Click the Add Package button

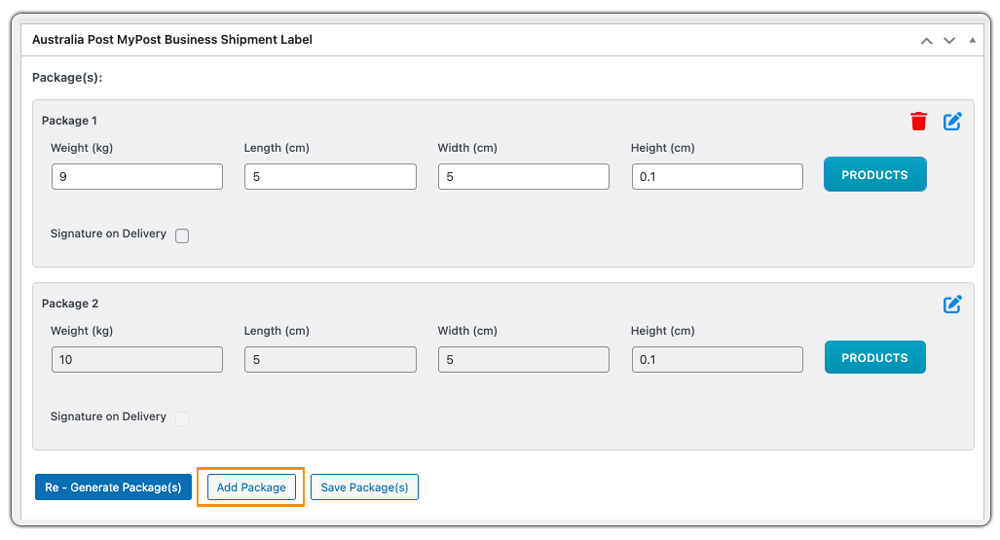(251, 487)
